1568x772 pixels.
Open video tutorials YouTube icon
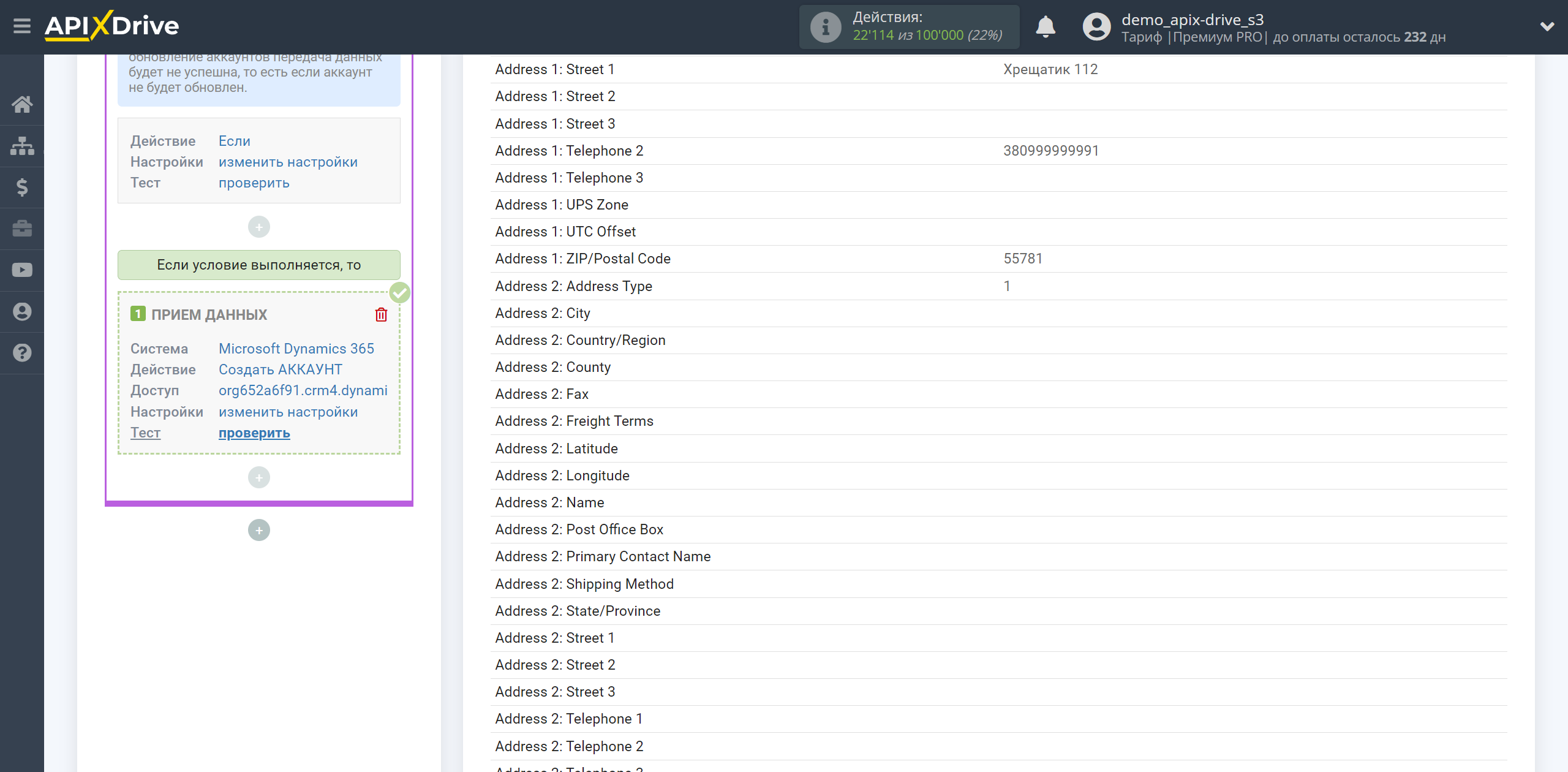pos(22,270)
